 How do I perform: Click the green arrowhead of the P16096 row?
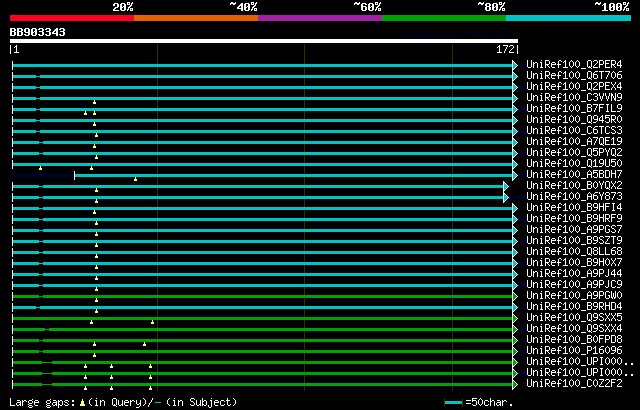tap(515, 351)
